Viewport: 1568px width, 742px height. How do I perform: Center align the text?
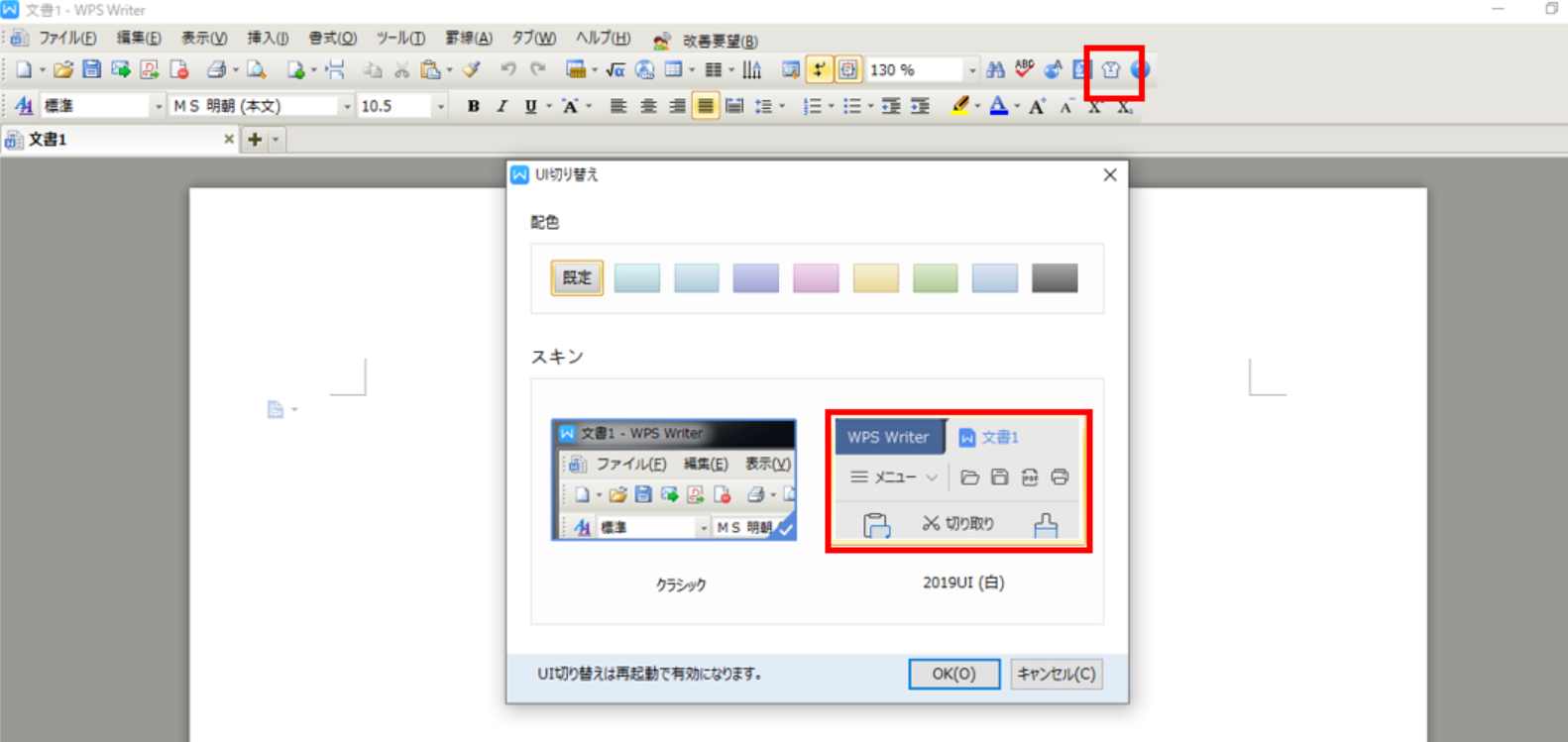[647, 106]
